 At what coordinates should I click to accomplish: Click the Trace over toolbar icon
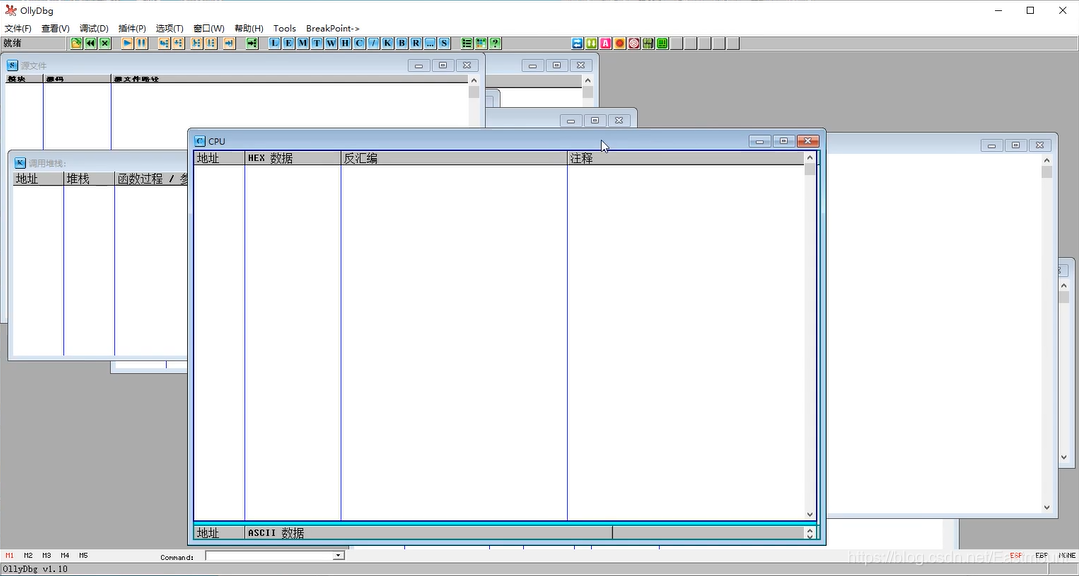[x=211, y=43]
